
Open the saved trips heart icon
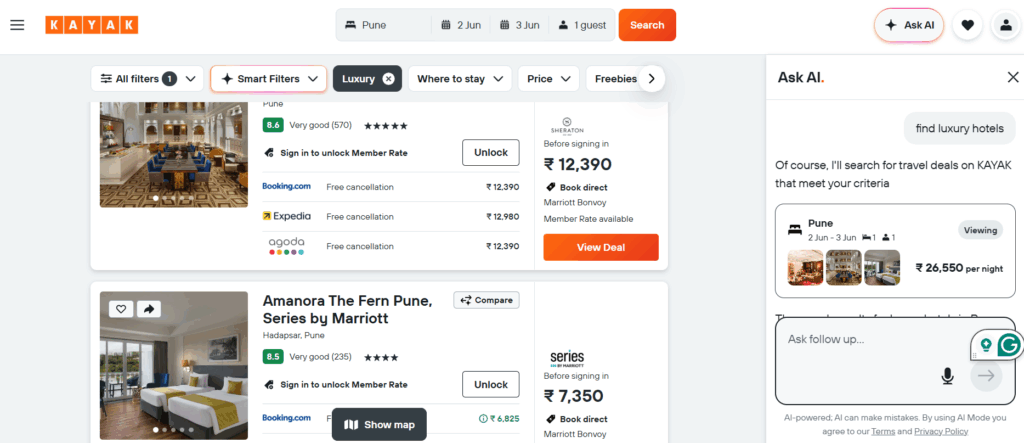[x=967, y=25]
